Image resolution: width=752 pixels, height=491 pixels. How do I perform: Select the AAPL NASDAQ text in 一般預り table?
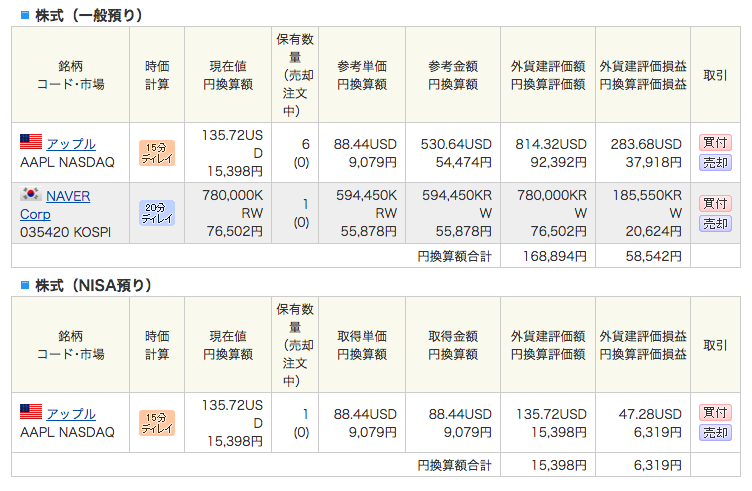tap(67, 162)
